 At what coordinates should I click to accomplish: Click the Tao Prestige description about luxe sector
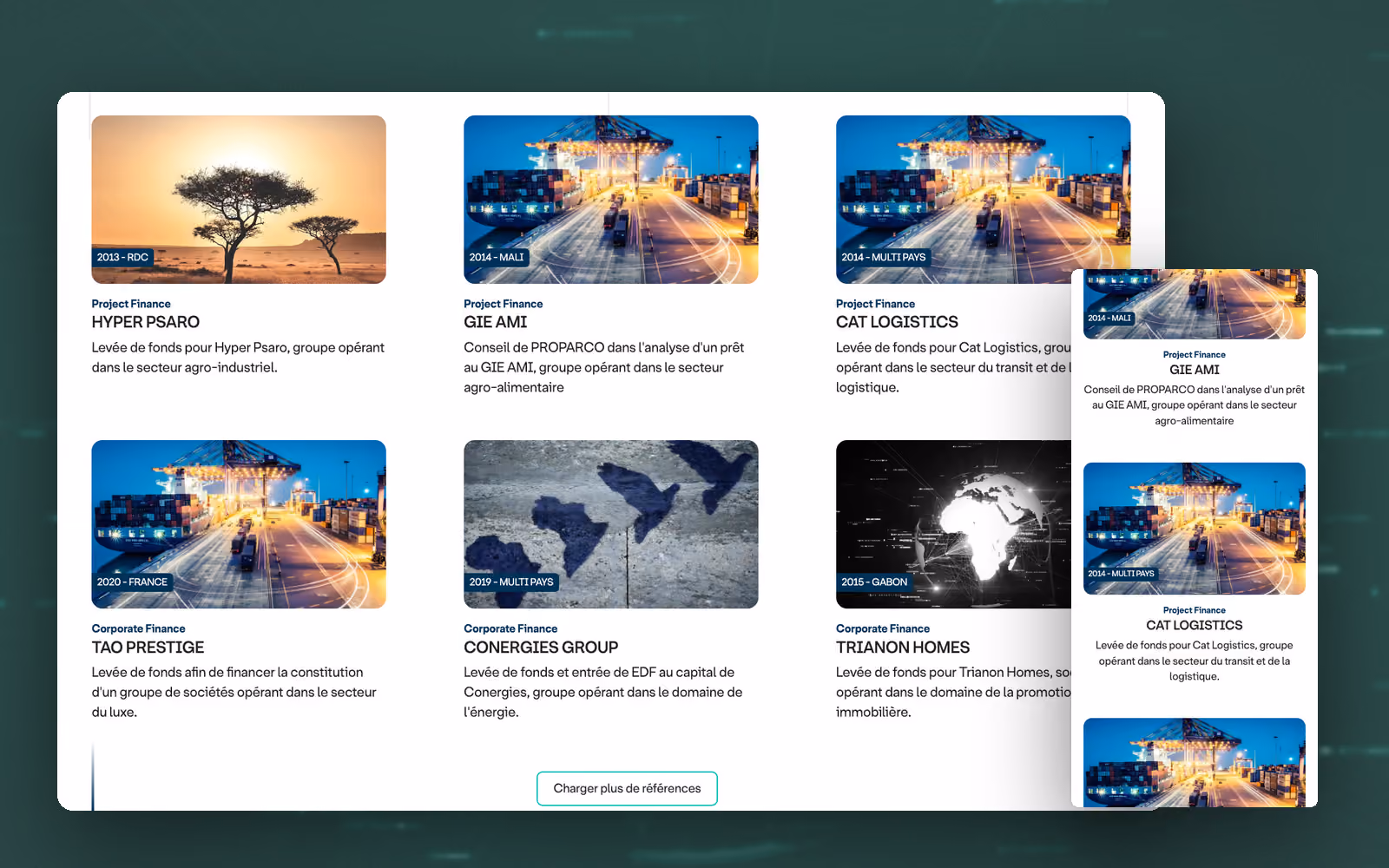pos(234,692)
